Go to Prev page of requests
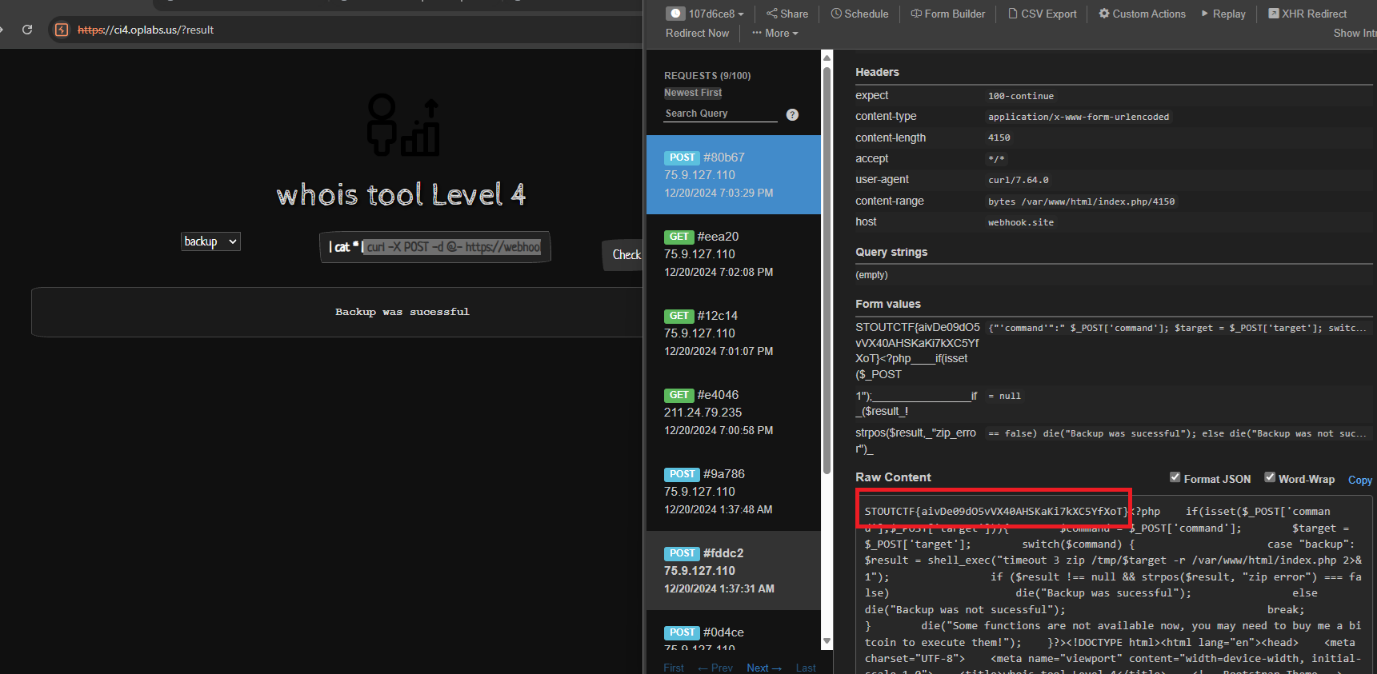 coord(715,668)
